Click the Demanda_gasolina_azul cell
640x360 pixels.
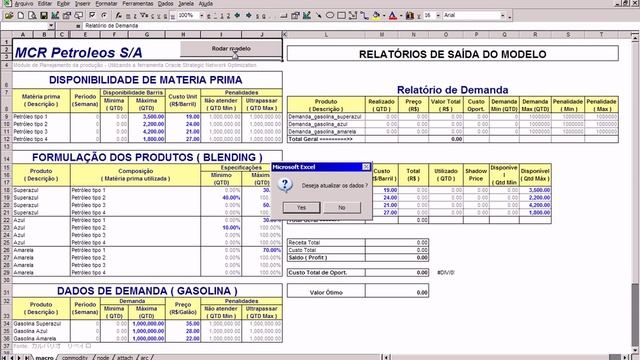[326, 124]
